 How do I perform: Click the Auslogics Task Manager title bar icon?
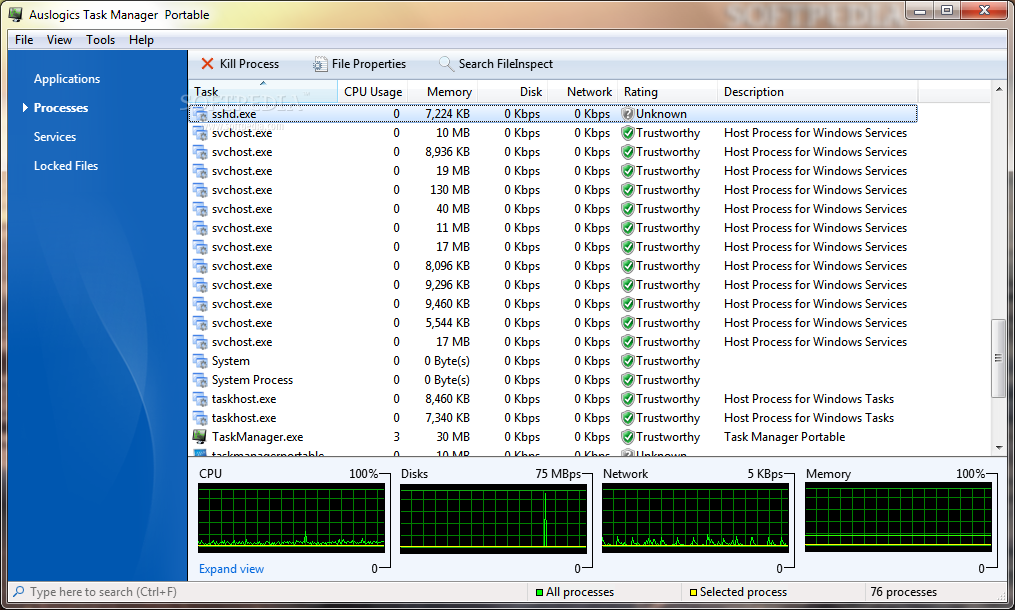(16, 14)
